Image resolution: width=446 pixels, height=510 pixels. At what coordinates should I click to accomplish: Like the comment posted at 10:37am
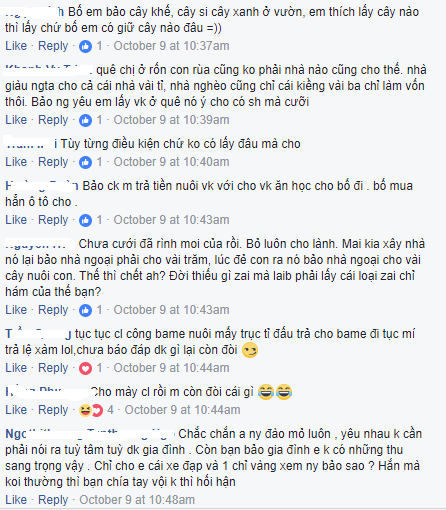click(16, 46)
